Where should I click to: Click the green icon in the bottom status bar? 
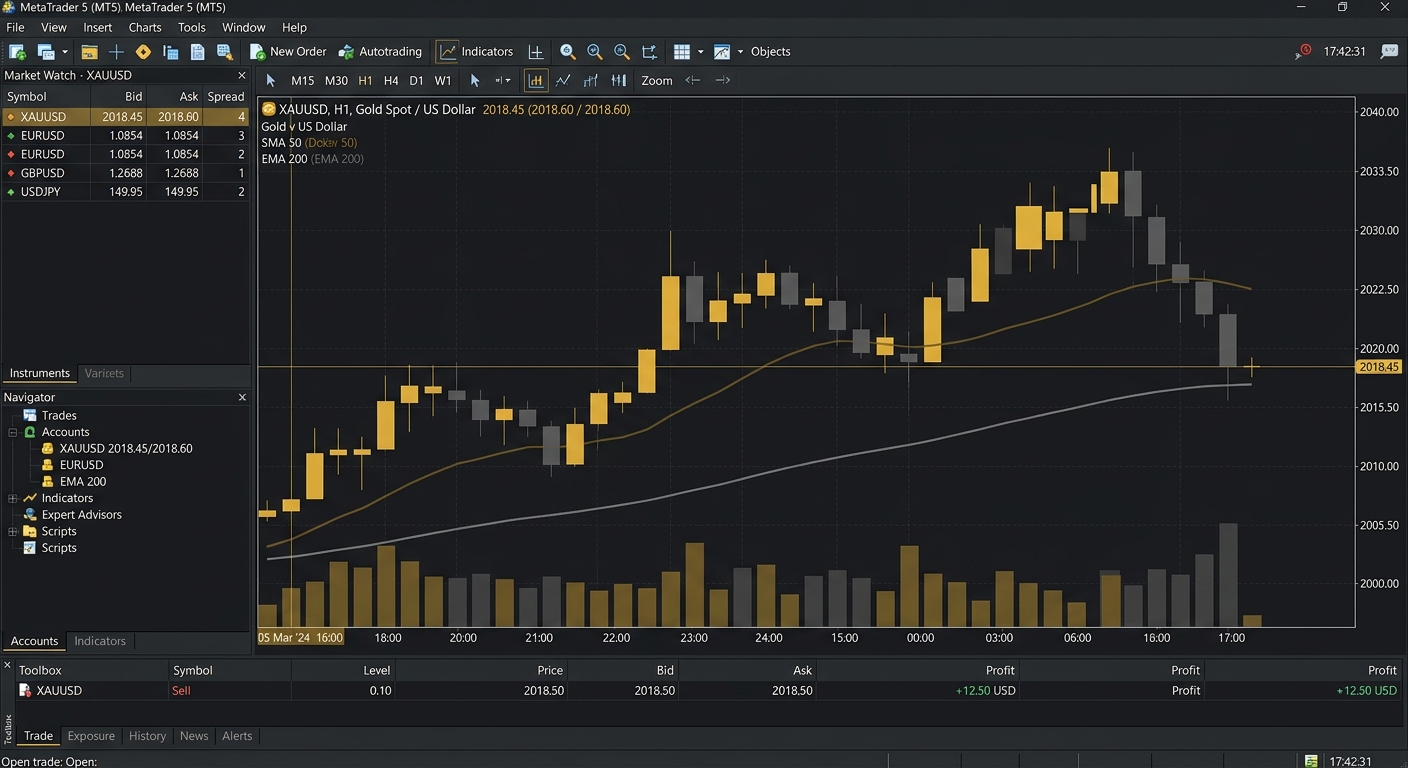tap(1311, 761)
